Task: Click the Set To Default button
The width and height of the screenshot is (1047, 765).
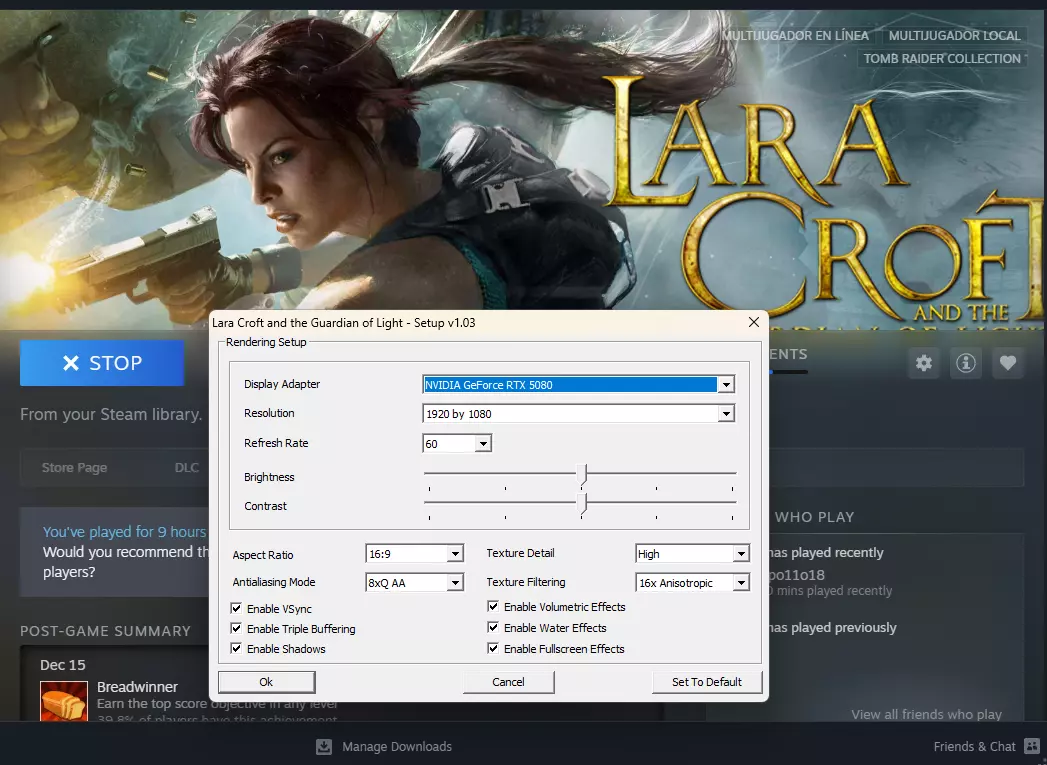Action: click(706, 682)
